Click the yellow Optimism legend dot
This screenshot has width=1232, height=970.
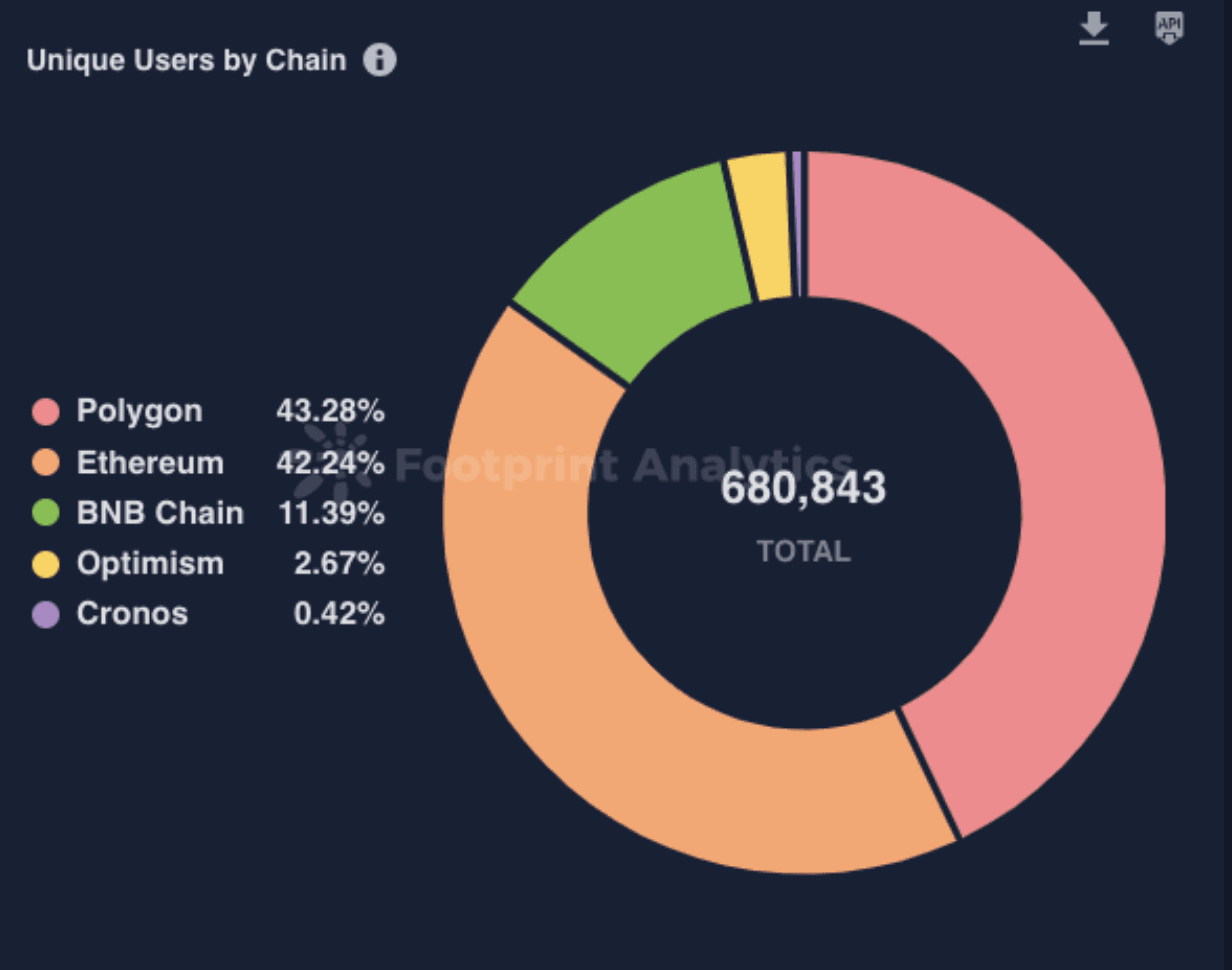pyautogui.click(x=46, y=564)
